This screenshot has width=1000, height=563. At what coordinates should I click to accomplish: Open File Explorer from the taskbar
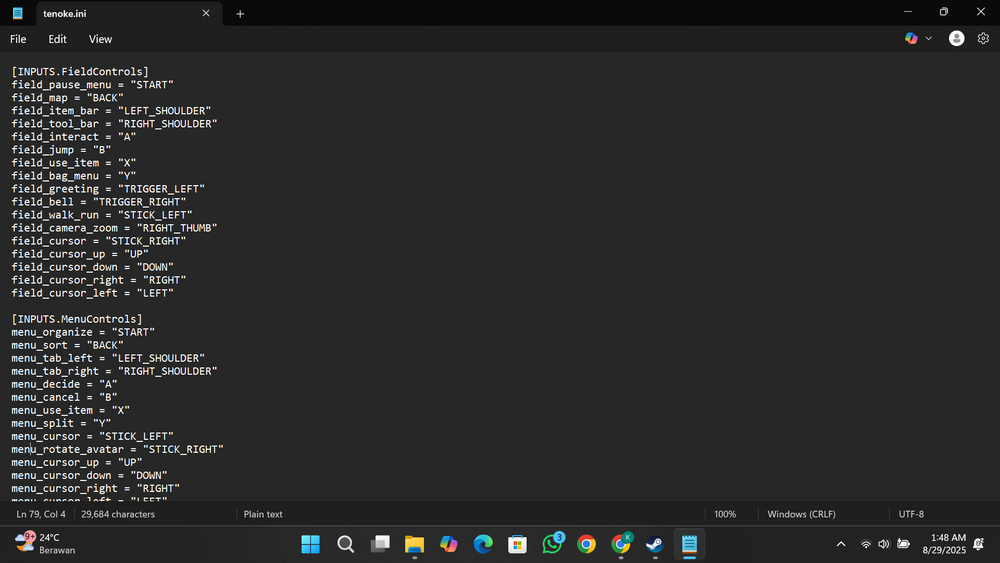[414, 544]
